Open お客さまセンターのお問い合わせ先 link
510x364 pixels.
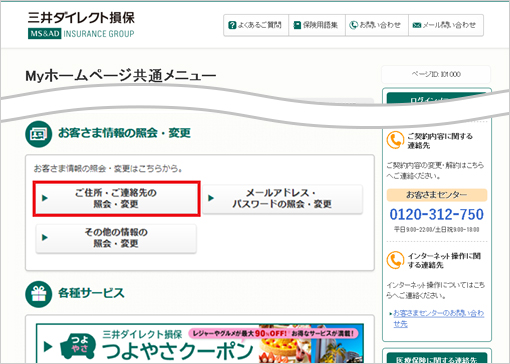point(438,318)
